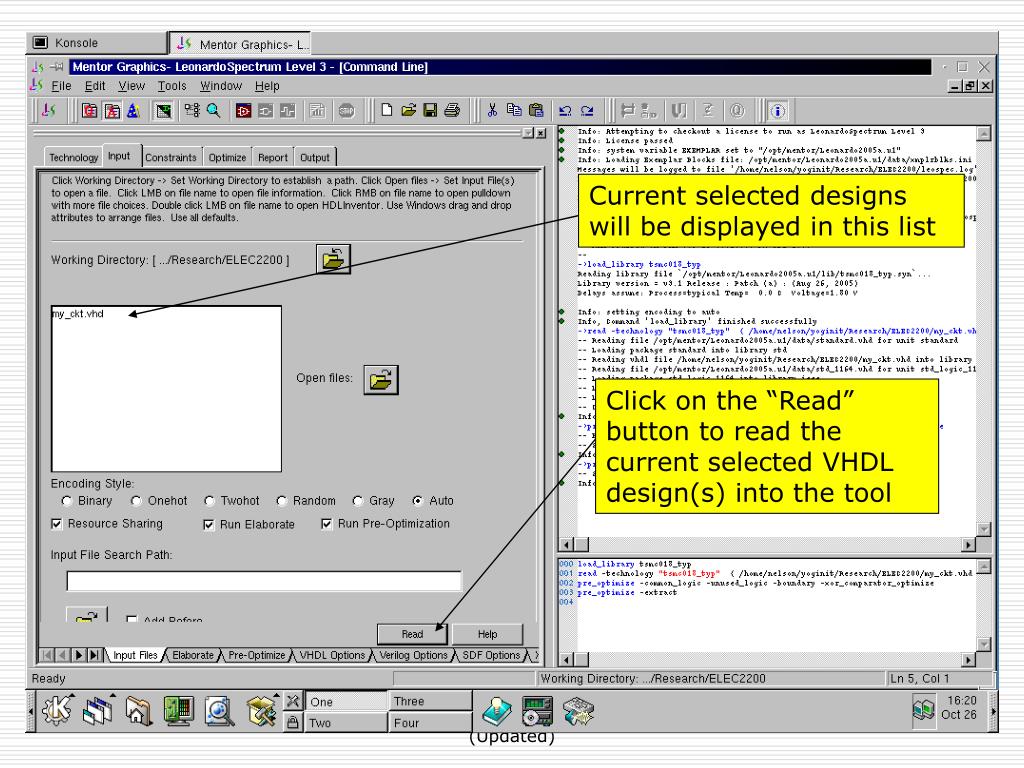The width and height of the screenshot is (1024, 768).
Task: Click the Redo arrow icon
Action: click(x=587, y=111)
